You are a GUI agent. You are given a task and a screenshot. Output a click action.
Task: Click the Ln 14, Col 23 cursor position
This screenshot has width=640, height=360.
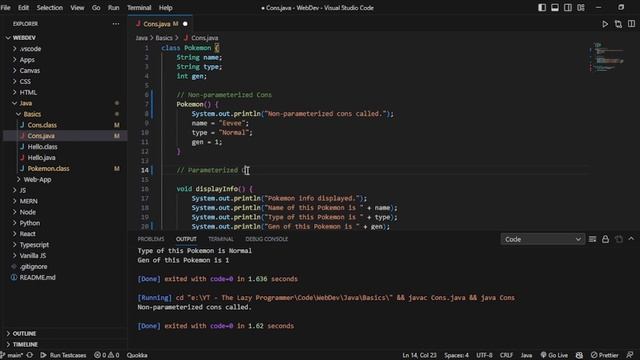tap(420, 355)
